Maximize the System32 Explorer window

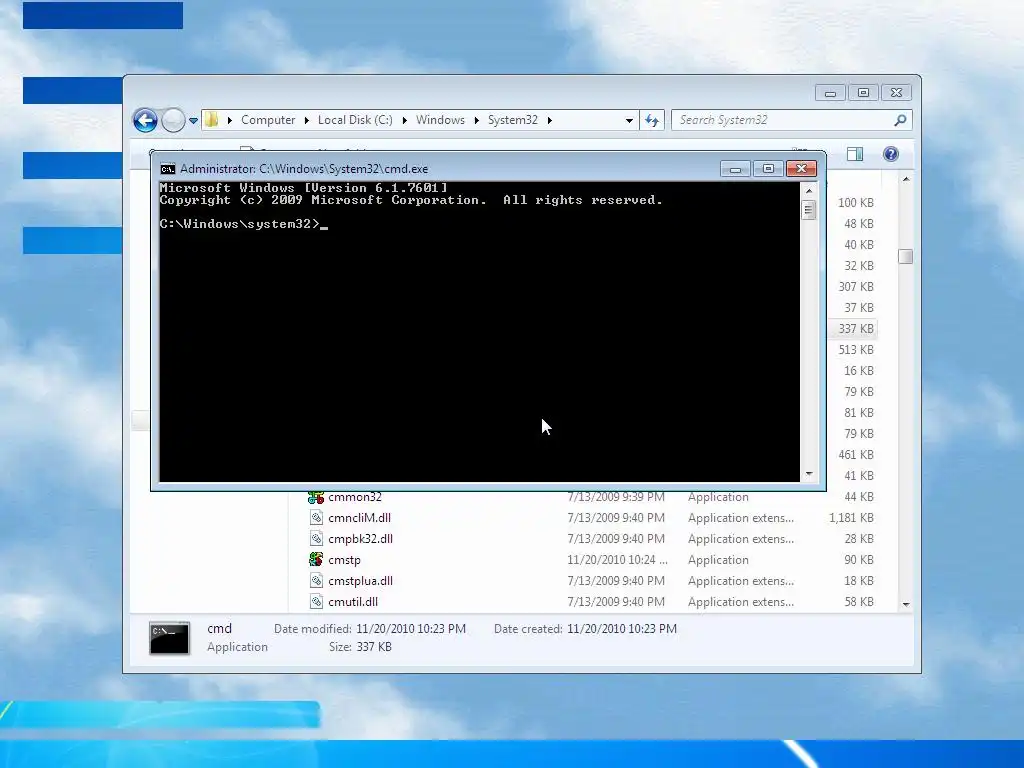tap(863, 93)
